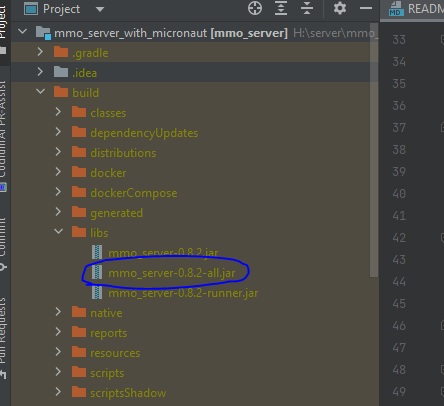444x406 pixels.
Task: Click the resources folder icon
Action: (79, 352)
